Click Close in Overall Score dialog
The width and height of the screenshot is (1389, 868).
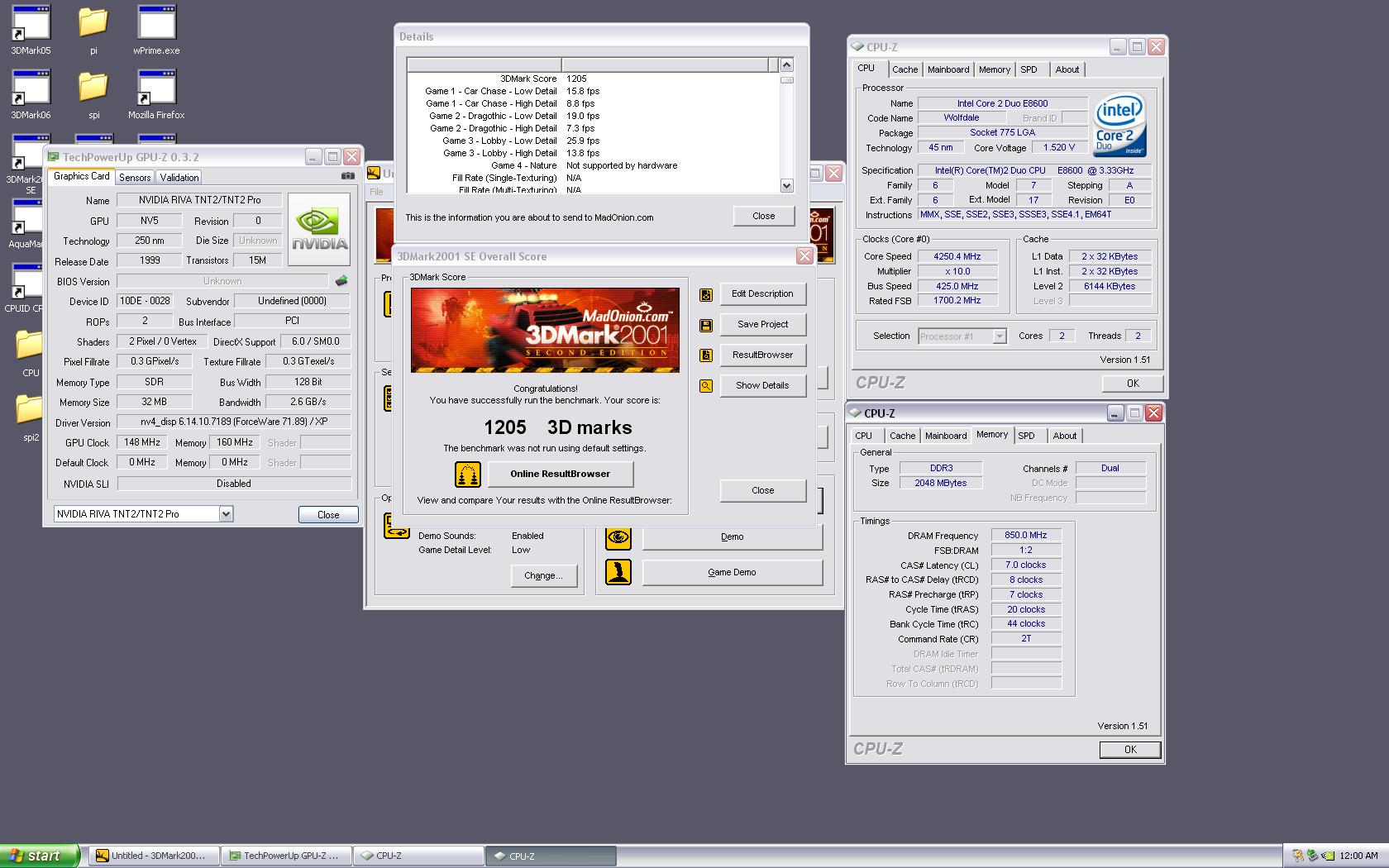coord(763,490)
